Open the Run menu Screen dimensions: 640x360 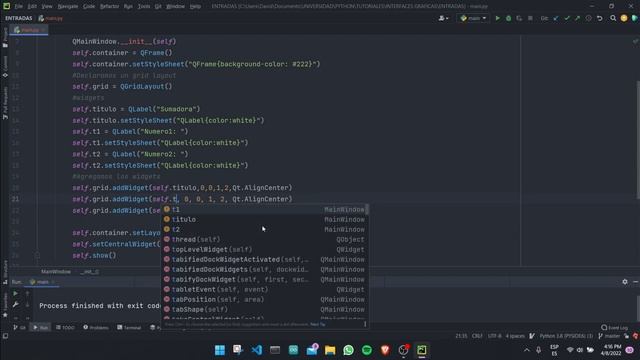click(x=128, y=7)
